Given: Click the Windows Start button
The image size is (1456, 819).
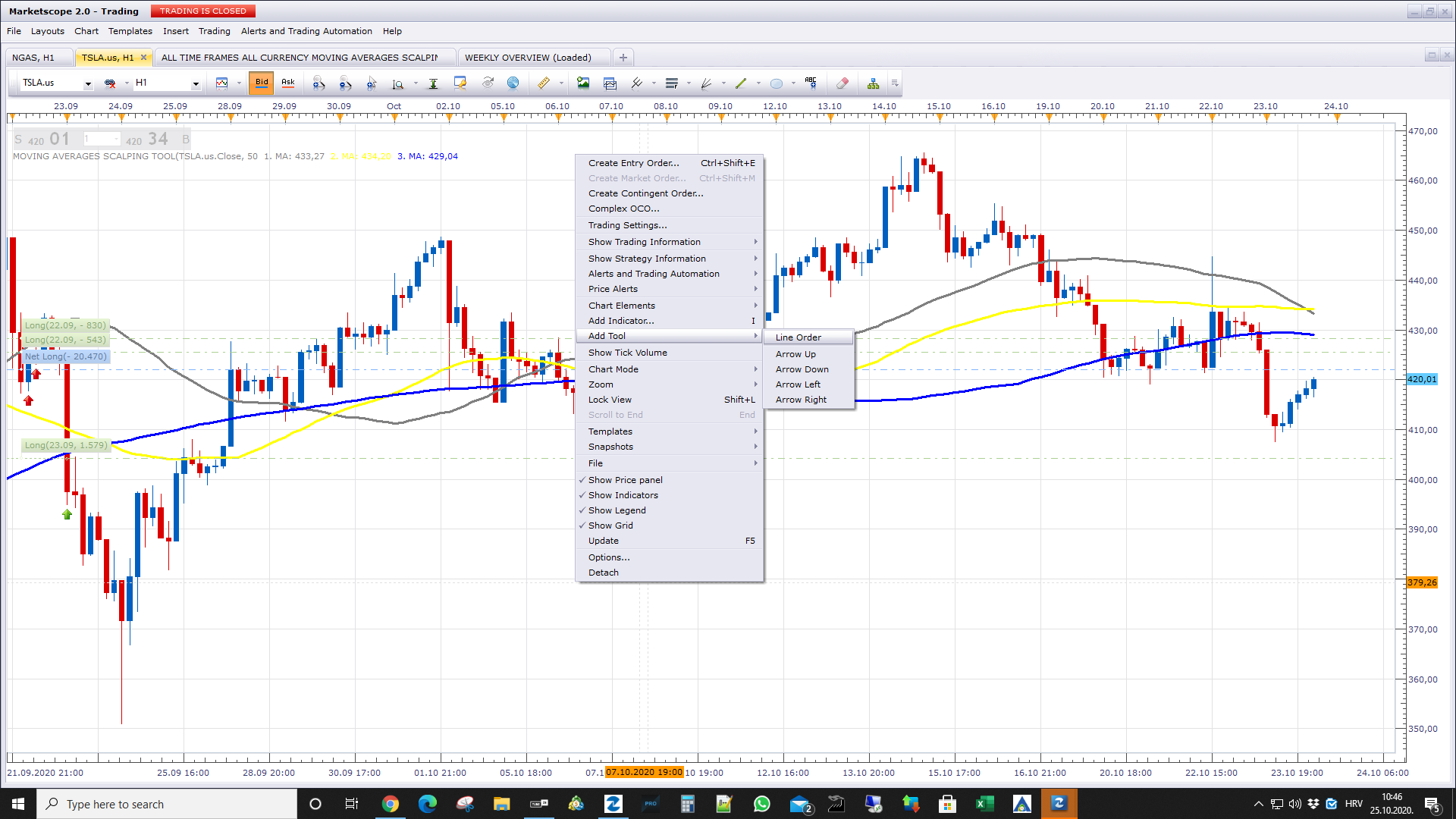Looking at the screenshot, I should [18, 804].
